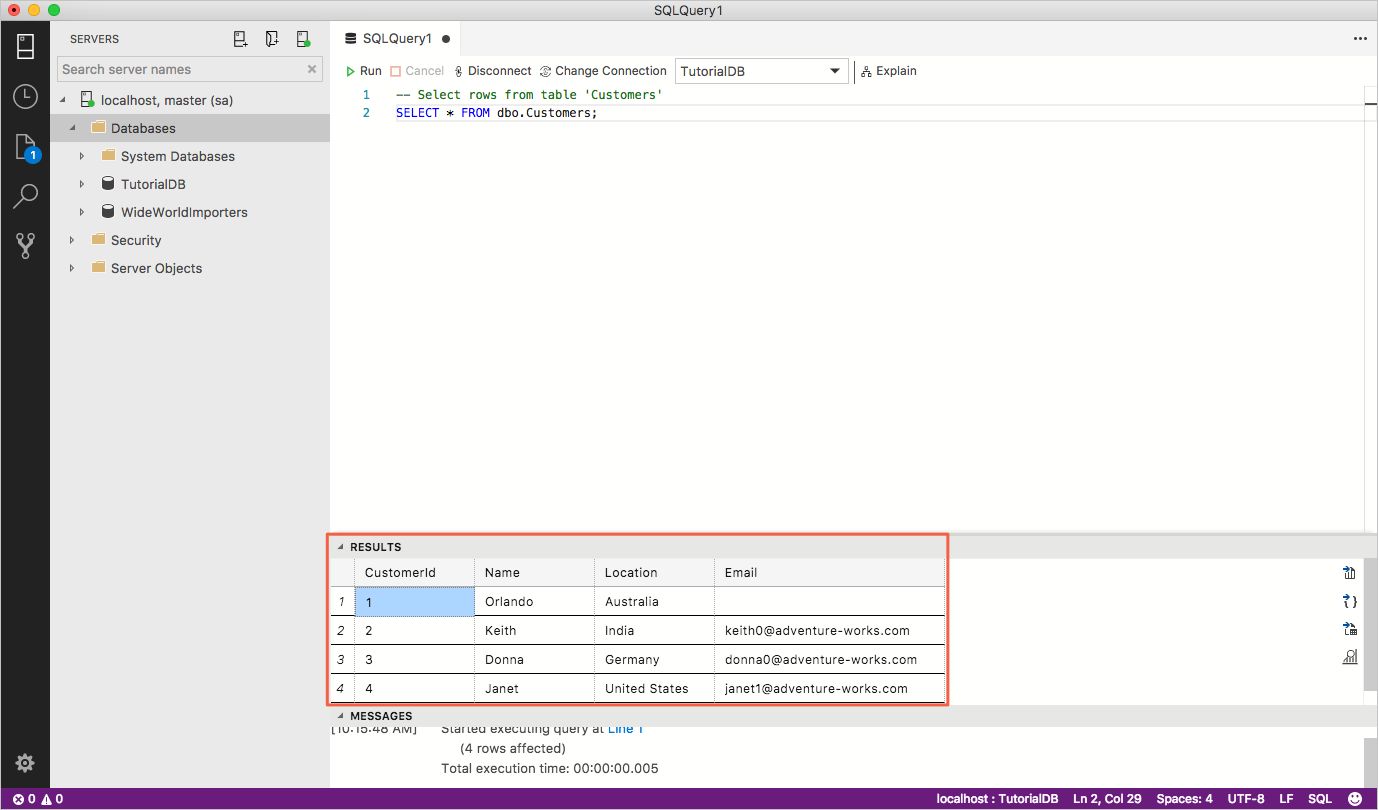
Task: Expand the TutorialDB database node
Action: 82,184
